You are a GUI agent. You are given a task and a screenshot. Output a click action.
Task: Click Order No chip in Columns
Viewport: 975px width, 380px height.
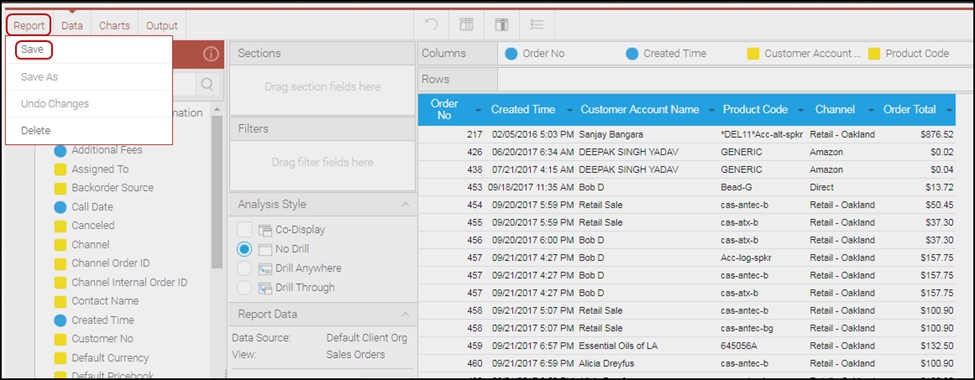[x=535, y=53]
